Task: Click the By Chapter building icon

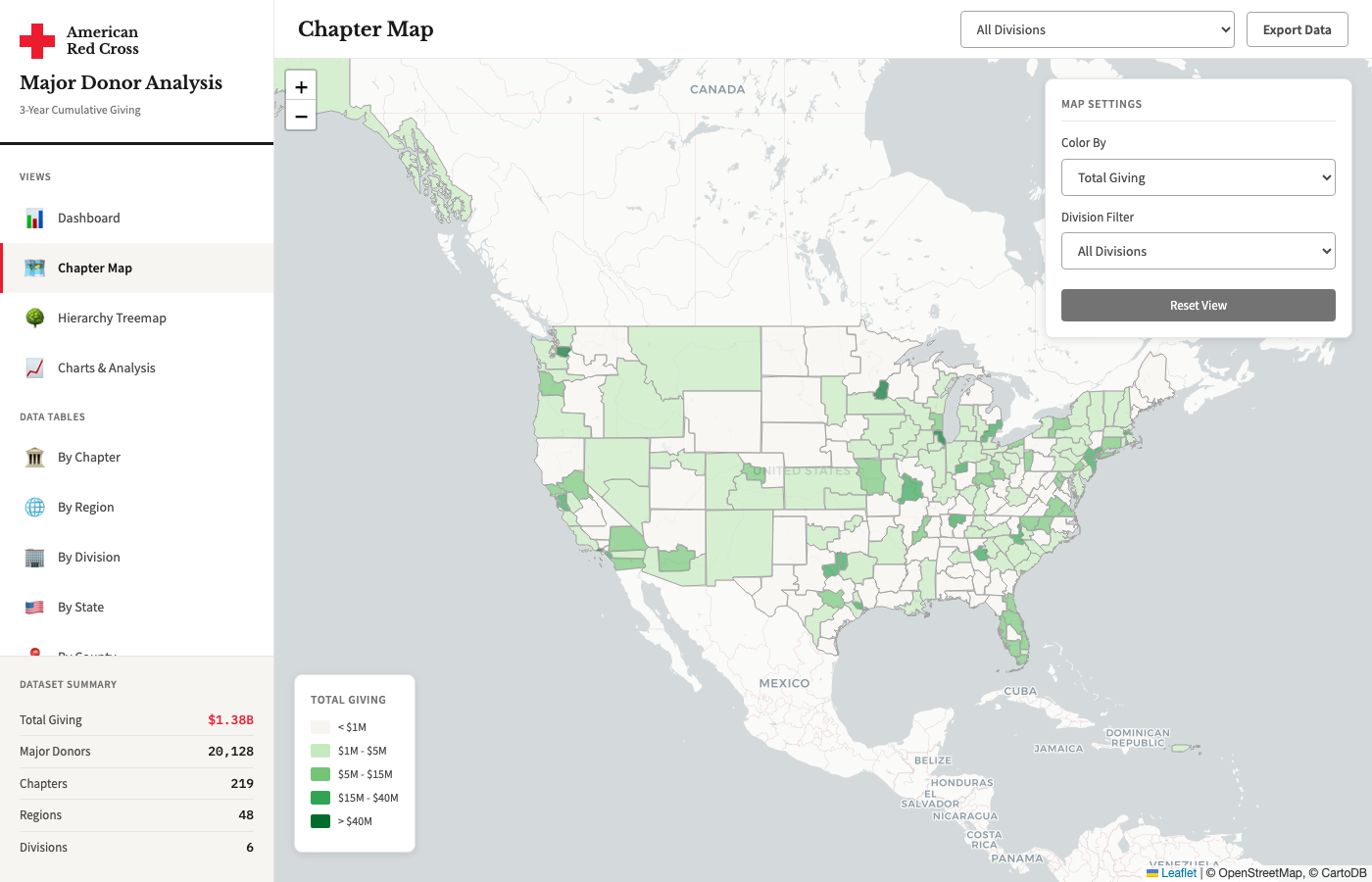Action: [35, 458]
